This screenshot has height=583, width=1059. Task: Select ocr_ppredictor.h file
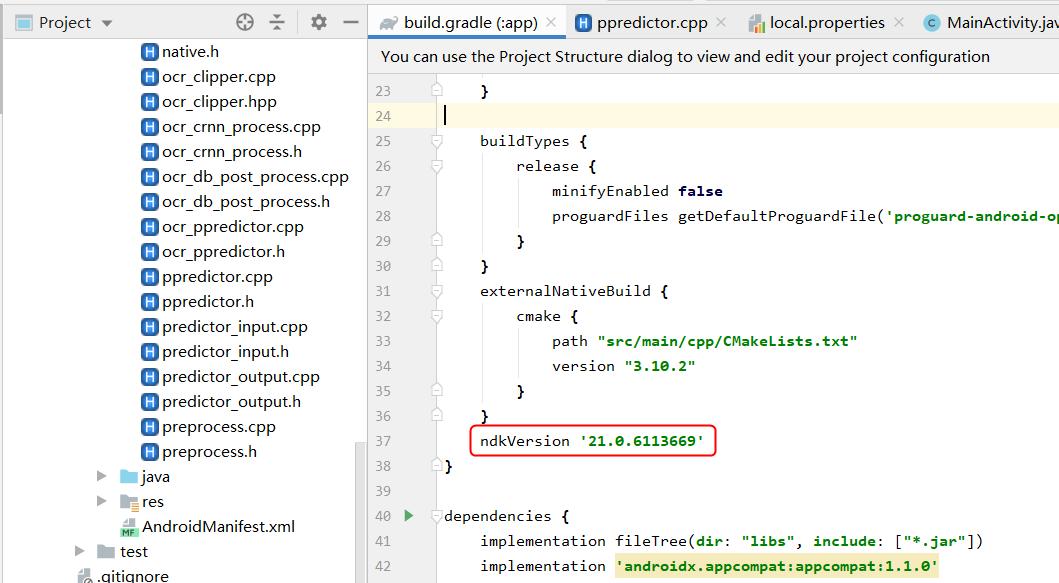pos(223,252)
